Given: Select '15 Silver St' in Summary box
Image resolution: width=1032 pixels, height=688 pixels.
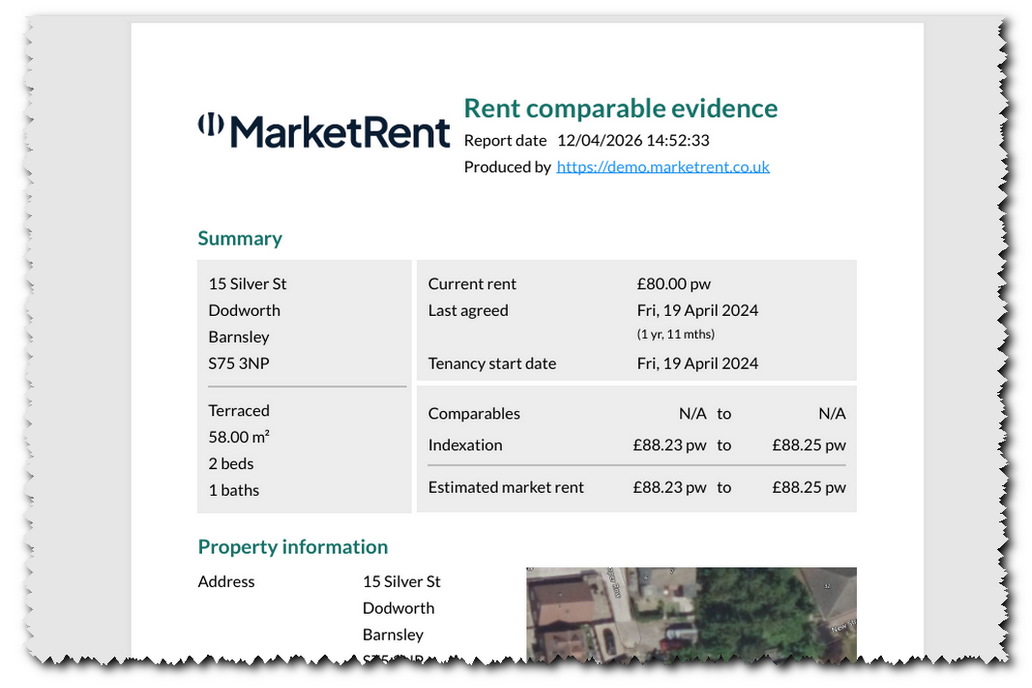Looking at the screenshot, I should [247, 284].
